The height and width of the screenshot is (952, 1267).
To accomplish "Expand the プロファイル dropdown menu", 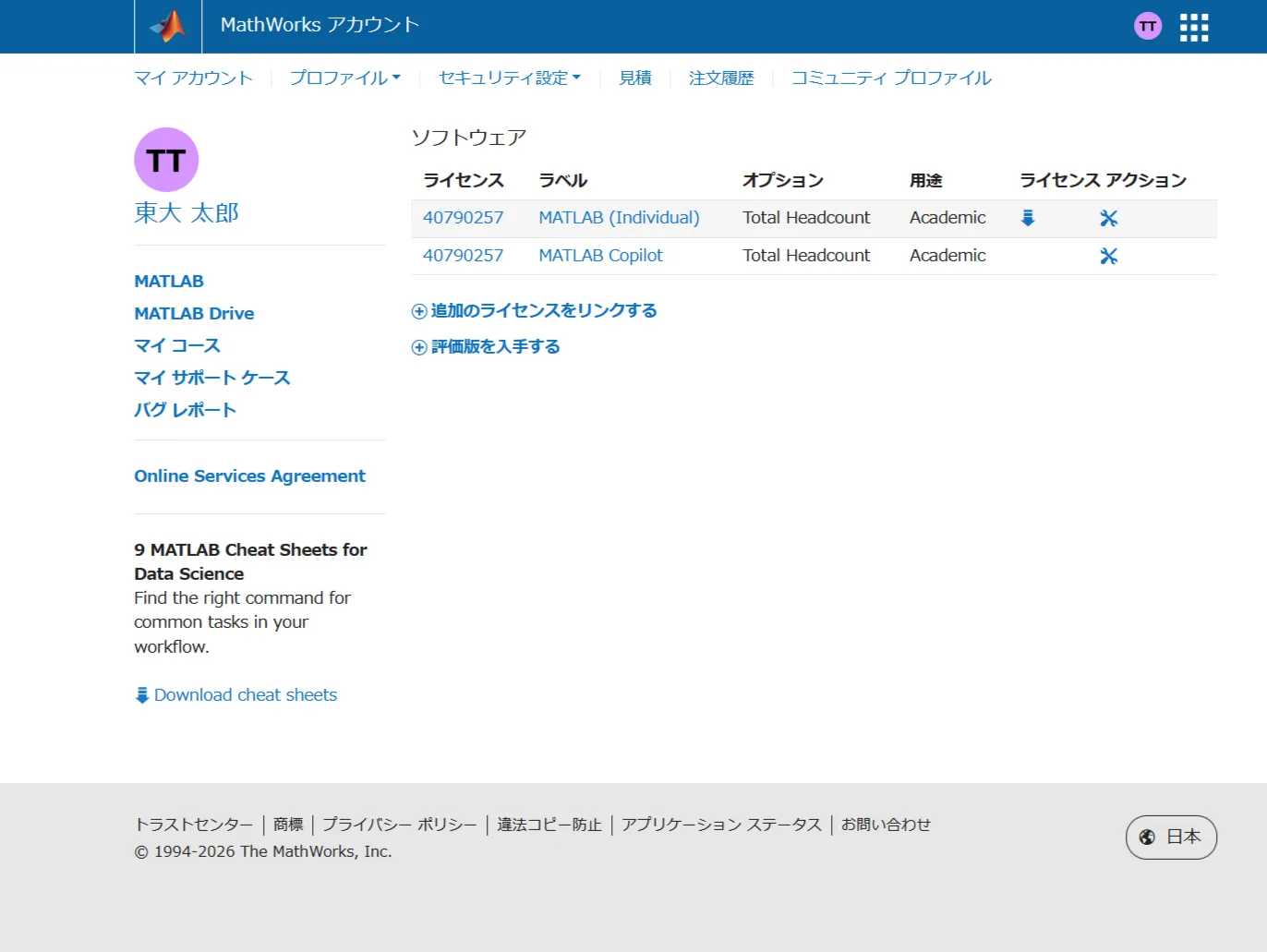I will [x=344, y=78].
